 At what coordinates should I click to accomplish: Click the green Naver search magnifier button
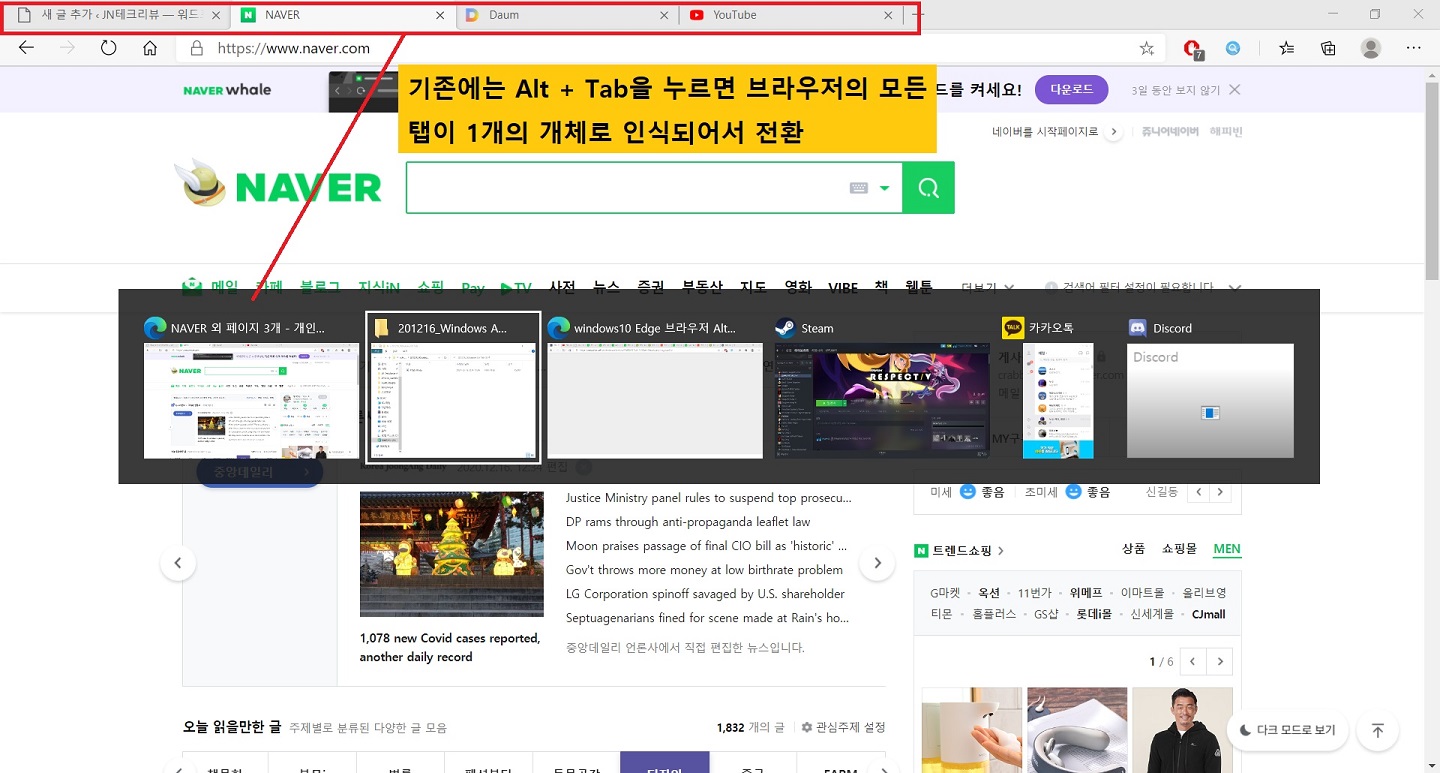tap(928, 188)
